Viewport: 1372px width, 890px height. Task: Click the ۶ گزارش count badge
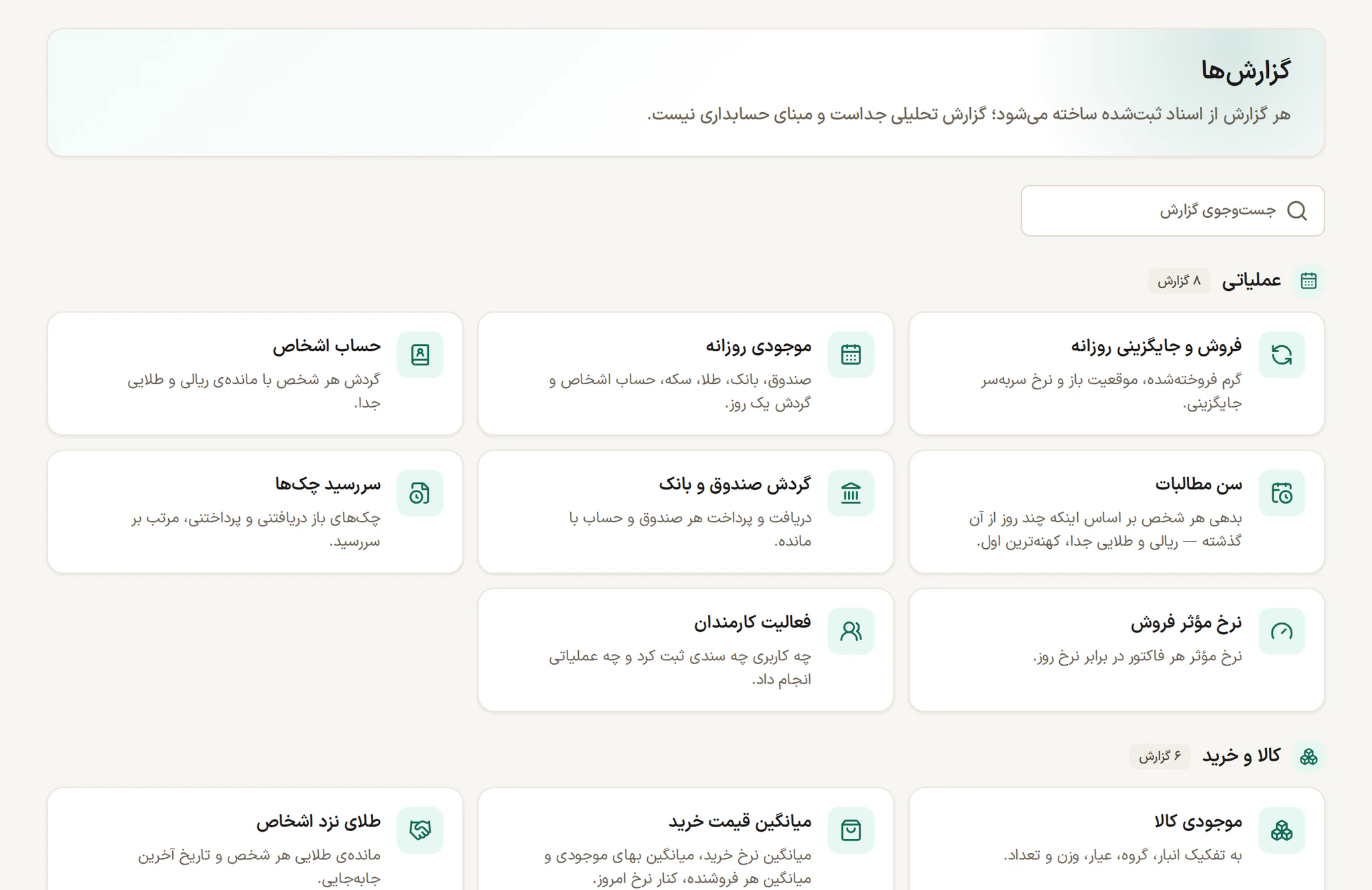coord(1160,757)
